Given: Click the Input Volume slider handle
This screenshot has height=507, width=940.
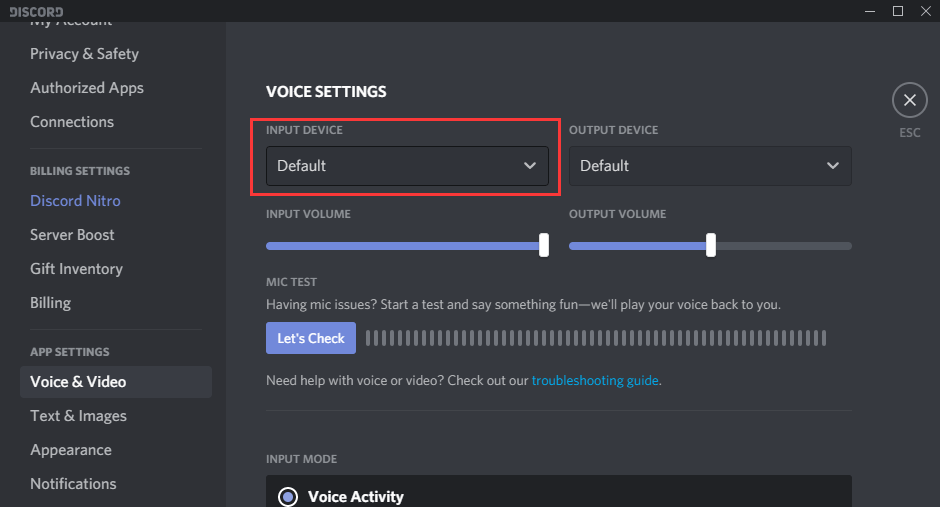Looking at the screenshot, I should (544, 245).
